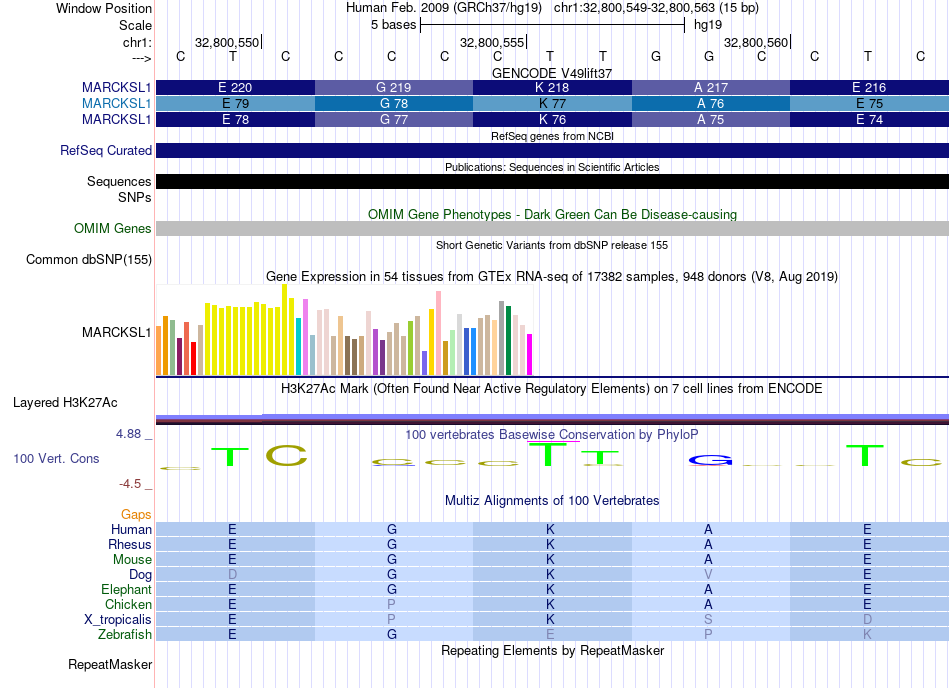This screenshot has height=688, width=950.
Task: Click the Rhesus species label
Action: [x=130, y=544]
